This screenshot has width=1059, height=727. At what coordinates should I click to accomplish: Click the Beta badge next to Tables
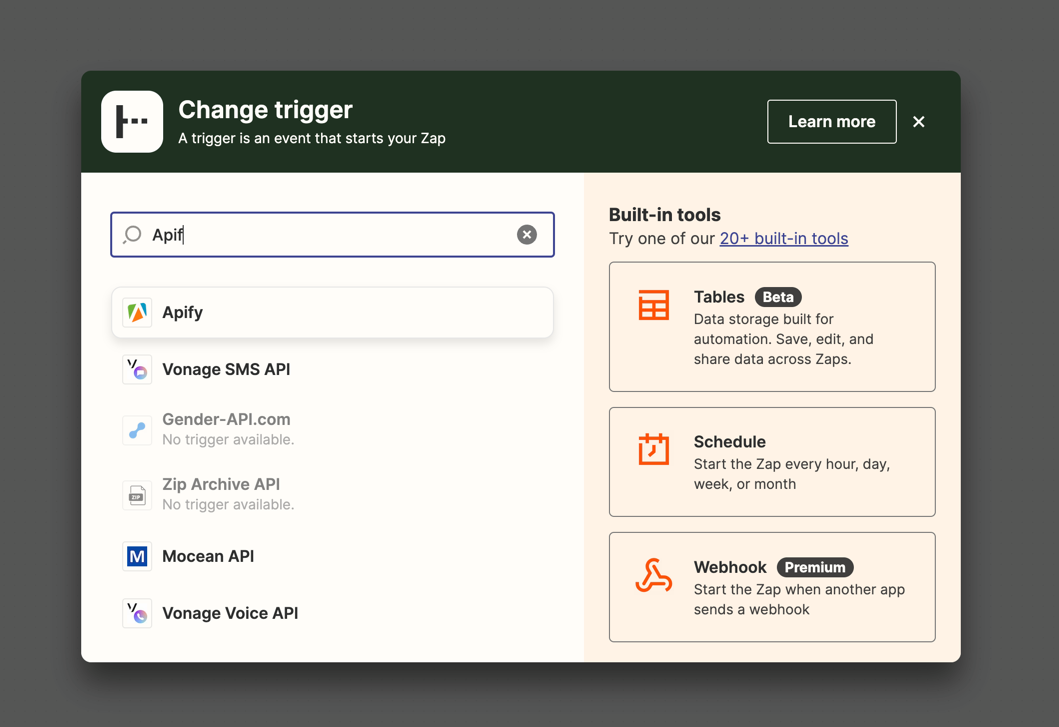pos(777,297)
